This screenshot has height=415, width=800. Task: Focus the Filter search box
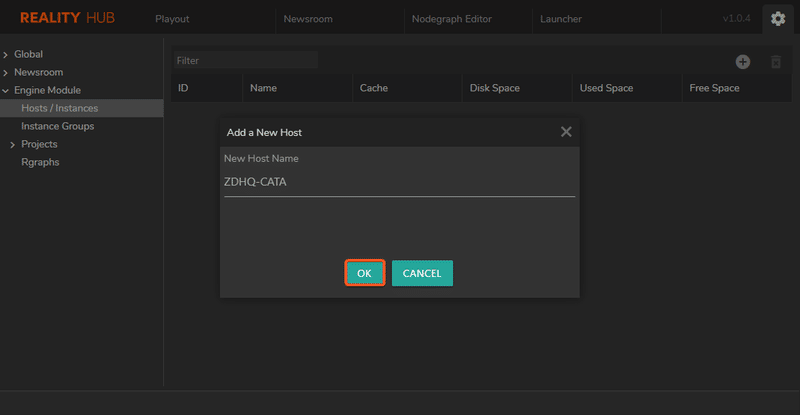pos(245,61)
